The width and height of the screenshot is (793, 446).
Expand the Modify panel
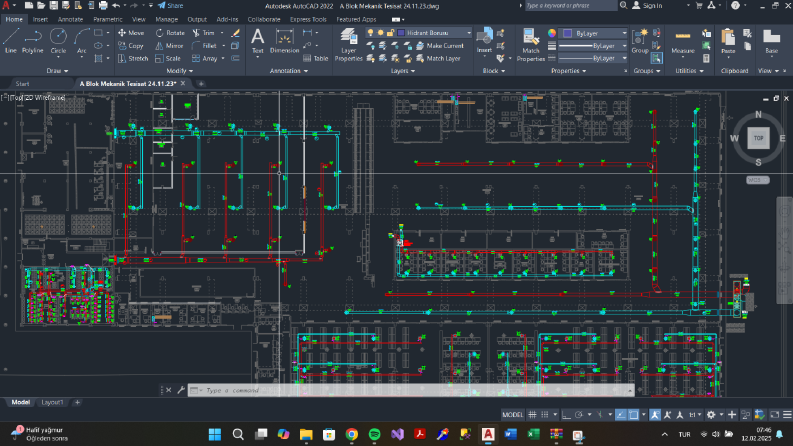(x=180, y=71)
